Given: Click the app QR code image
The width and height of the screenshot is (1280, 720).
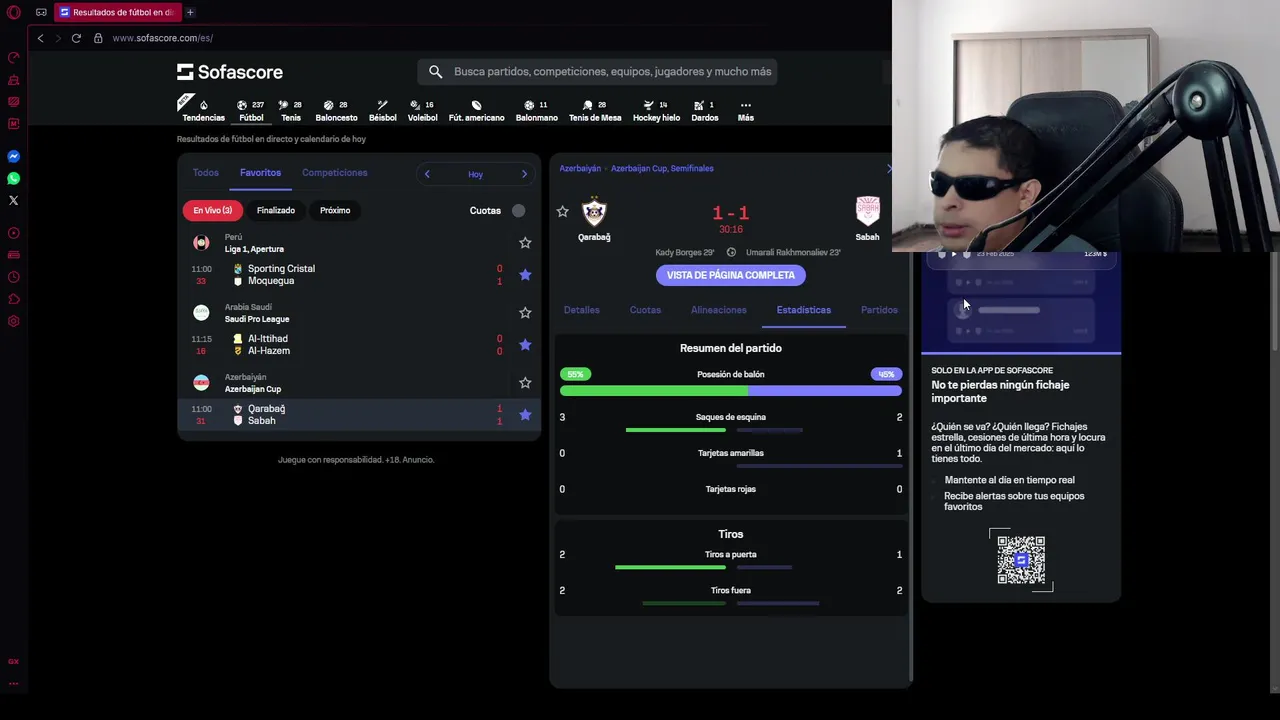Looking at the screenshot, I should [x=1021, y=560].
